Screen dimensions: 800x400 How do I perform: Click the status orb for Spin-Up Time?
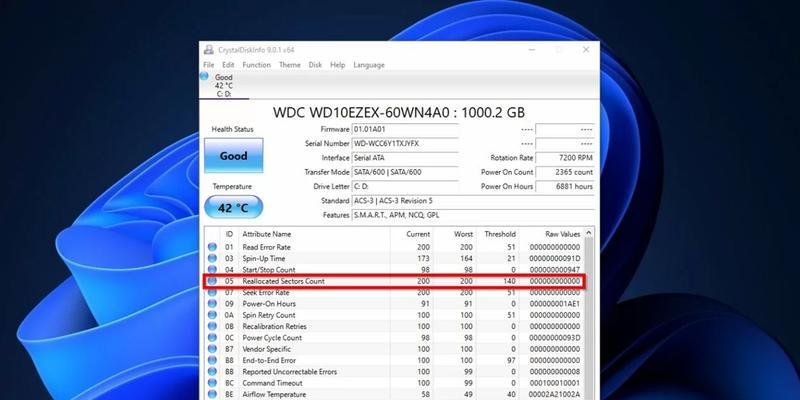tap(212, 259)
